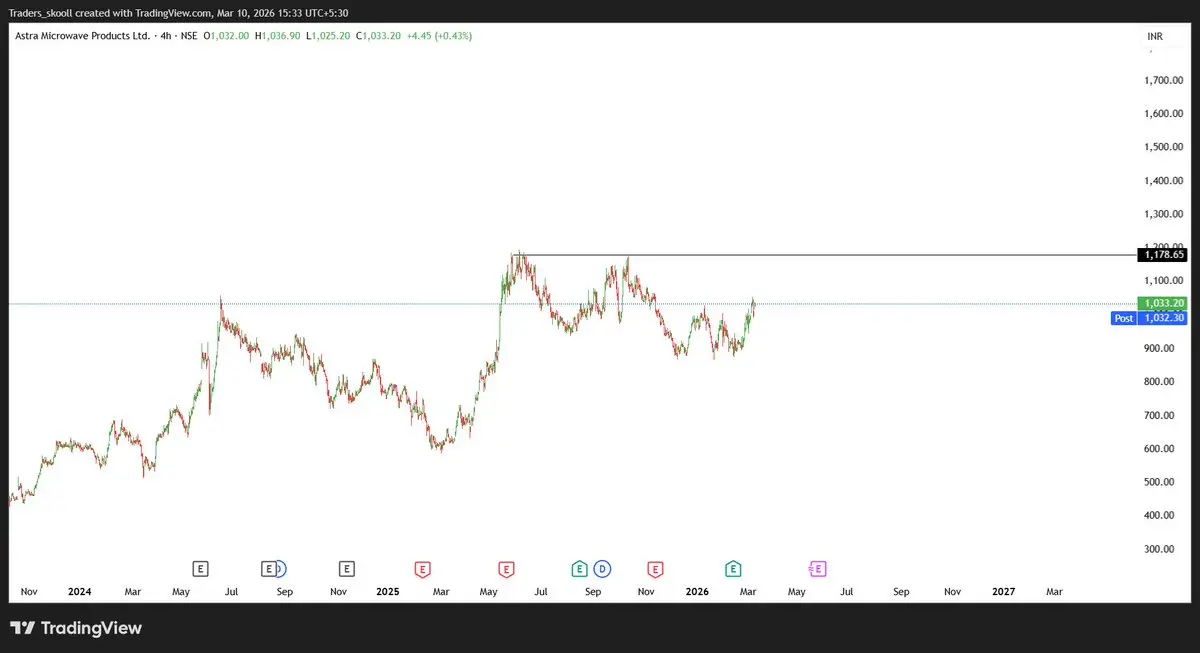Click the 2024 label on the time axis
1200x653 pixels.
tap(80, 592)
